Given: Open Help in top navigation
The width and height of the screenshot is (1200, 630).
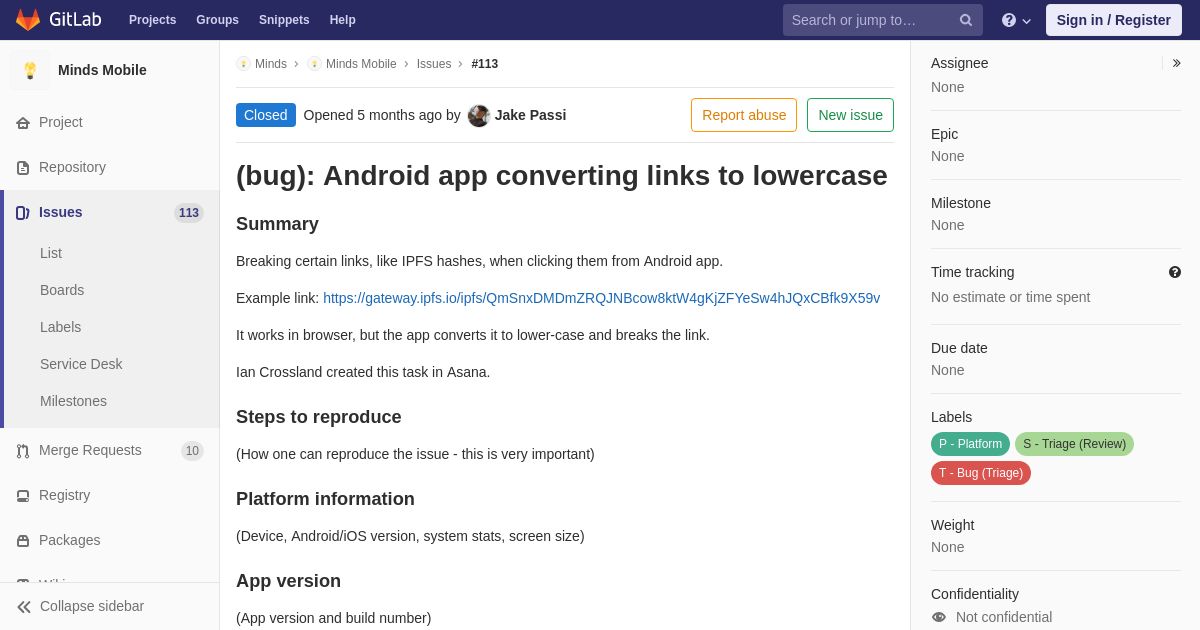Looking at the screenshot, I should pos(343,20).
